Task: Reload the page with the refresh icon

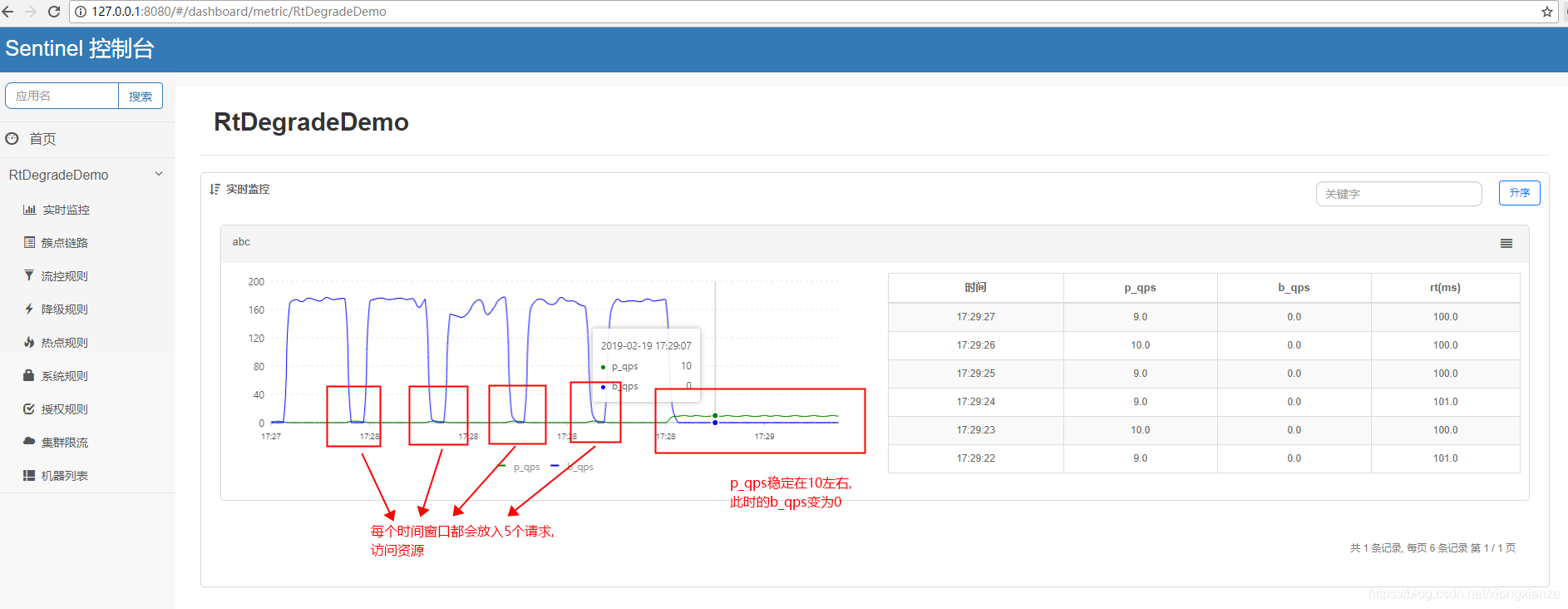Action: pos(54,12)
